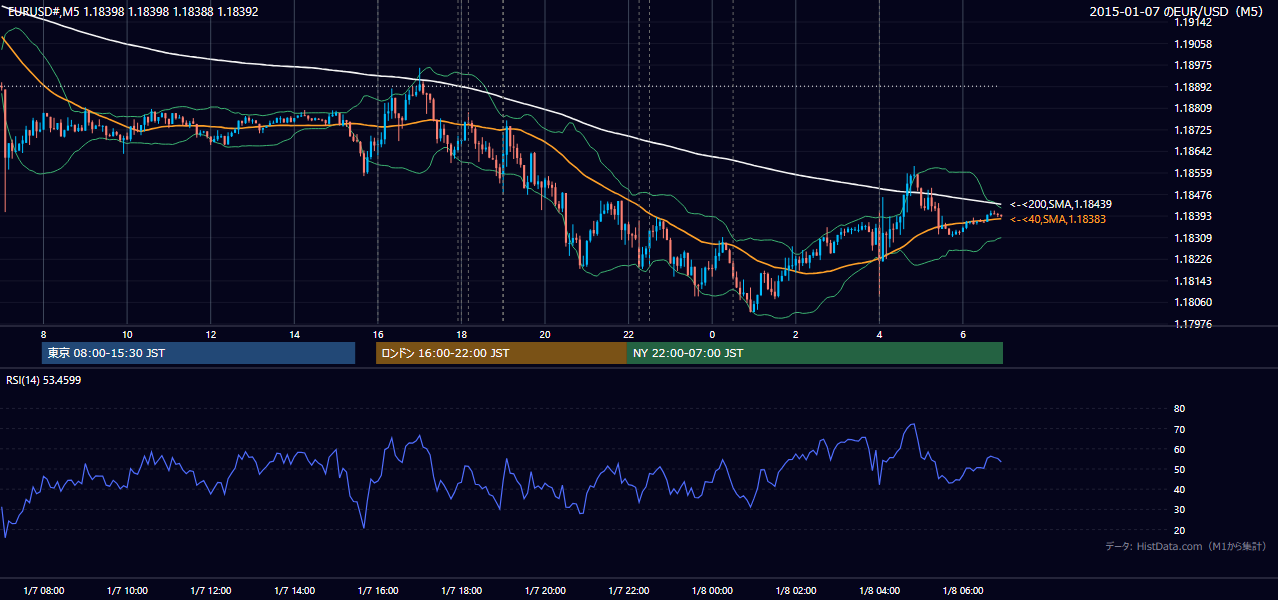Click the 1.18809 price axis value
Screen dimensions: 1278x600
coord(1193,108)
